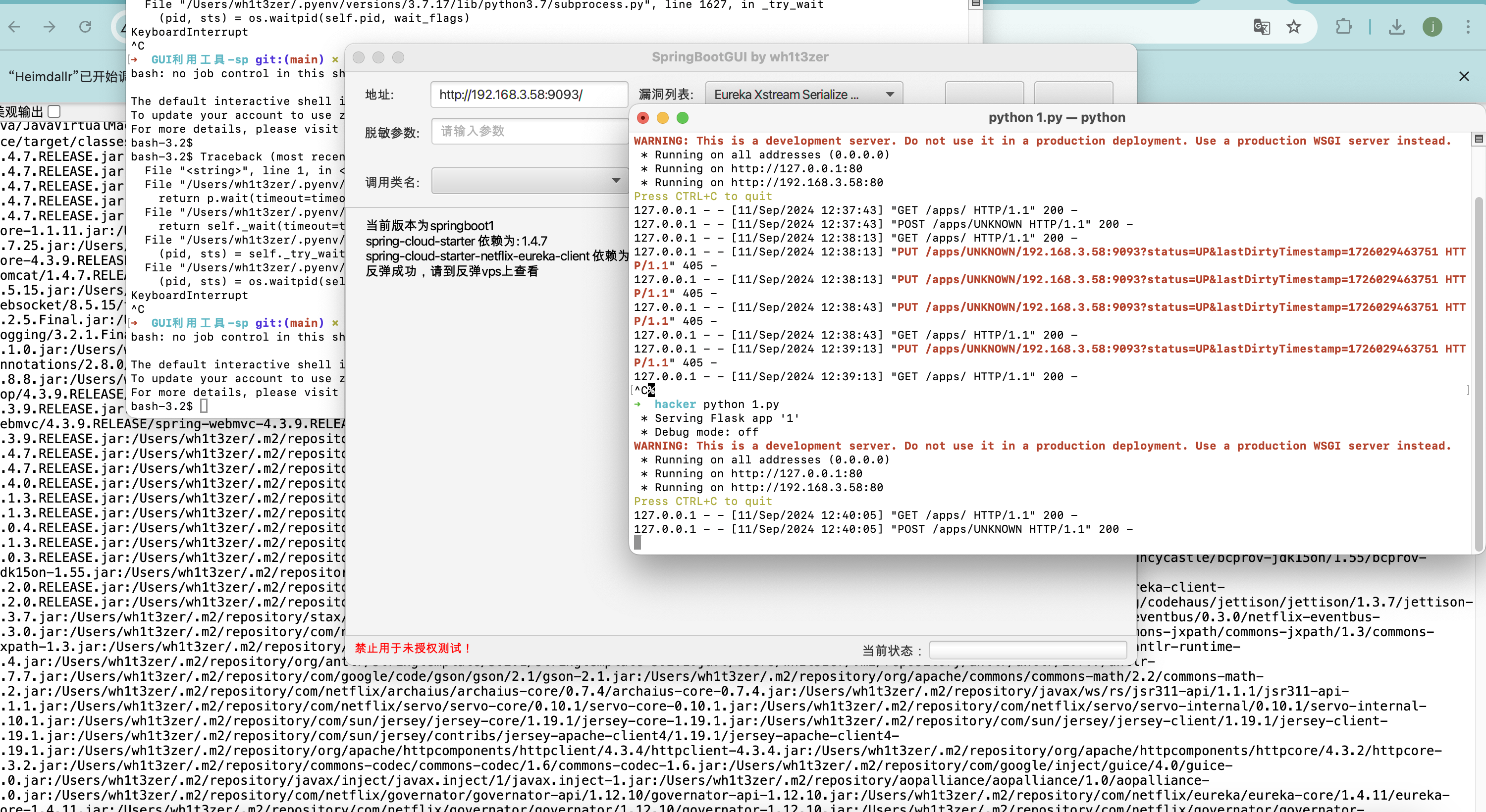
Task: Open the browser downloads icon
Action: [x=1396, y=27]
